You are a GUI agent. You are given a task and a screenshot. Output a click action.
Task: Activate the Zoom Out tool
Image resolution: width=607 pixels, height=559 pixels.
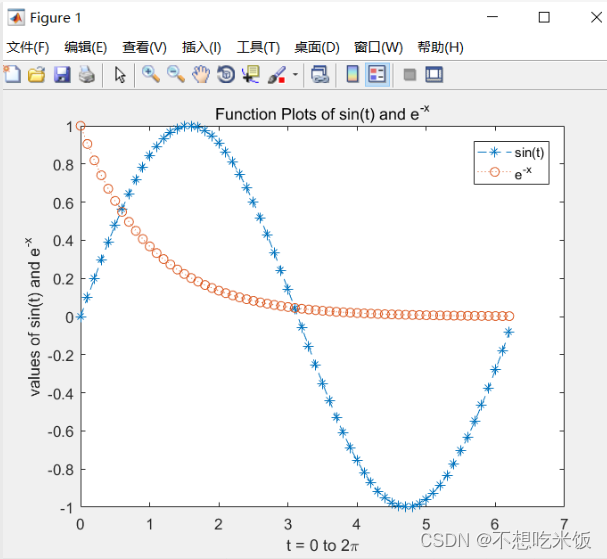coord(176,74)
